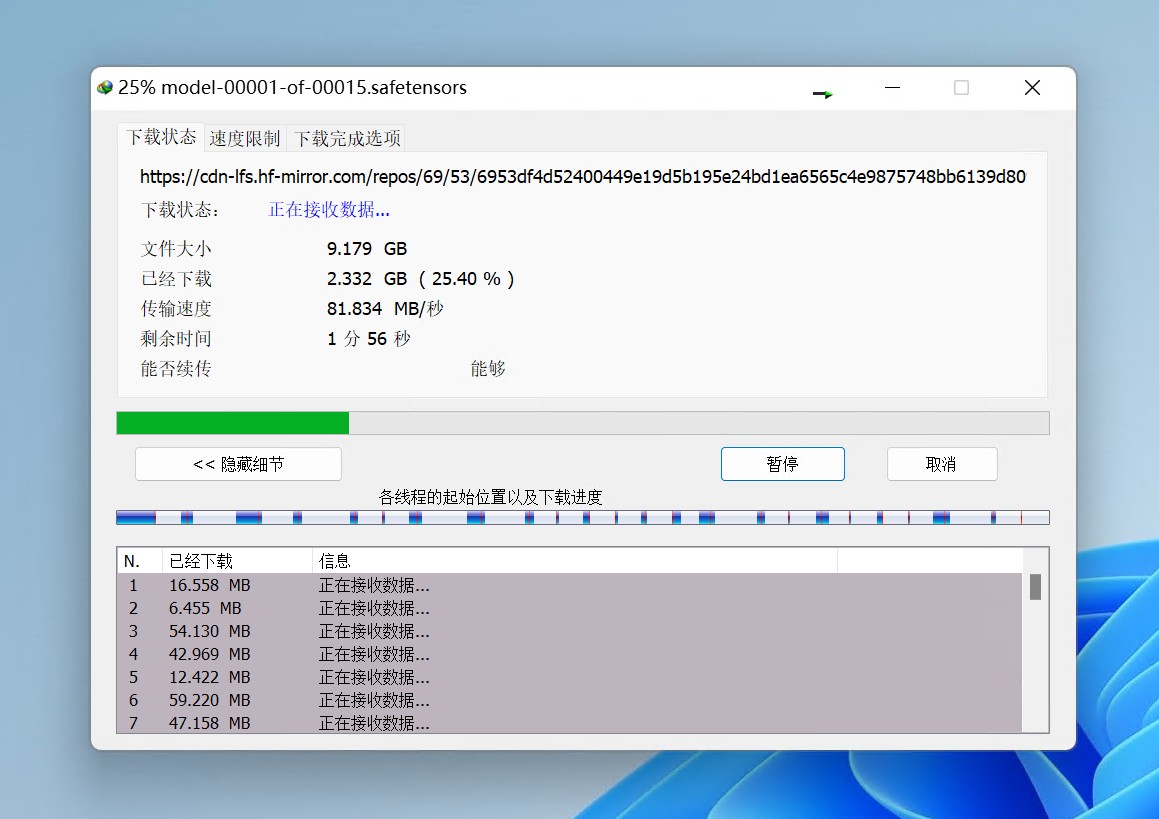
Task: Click the thread list scrollbar thumb
Action: coord(1035,587)
